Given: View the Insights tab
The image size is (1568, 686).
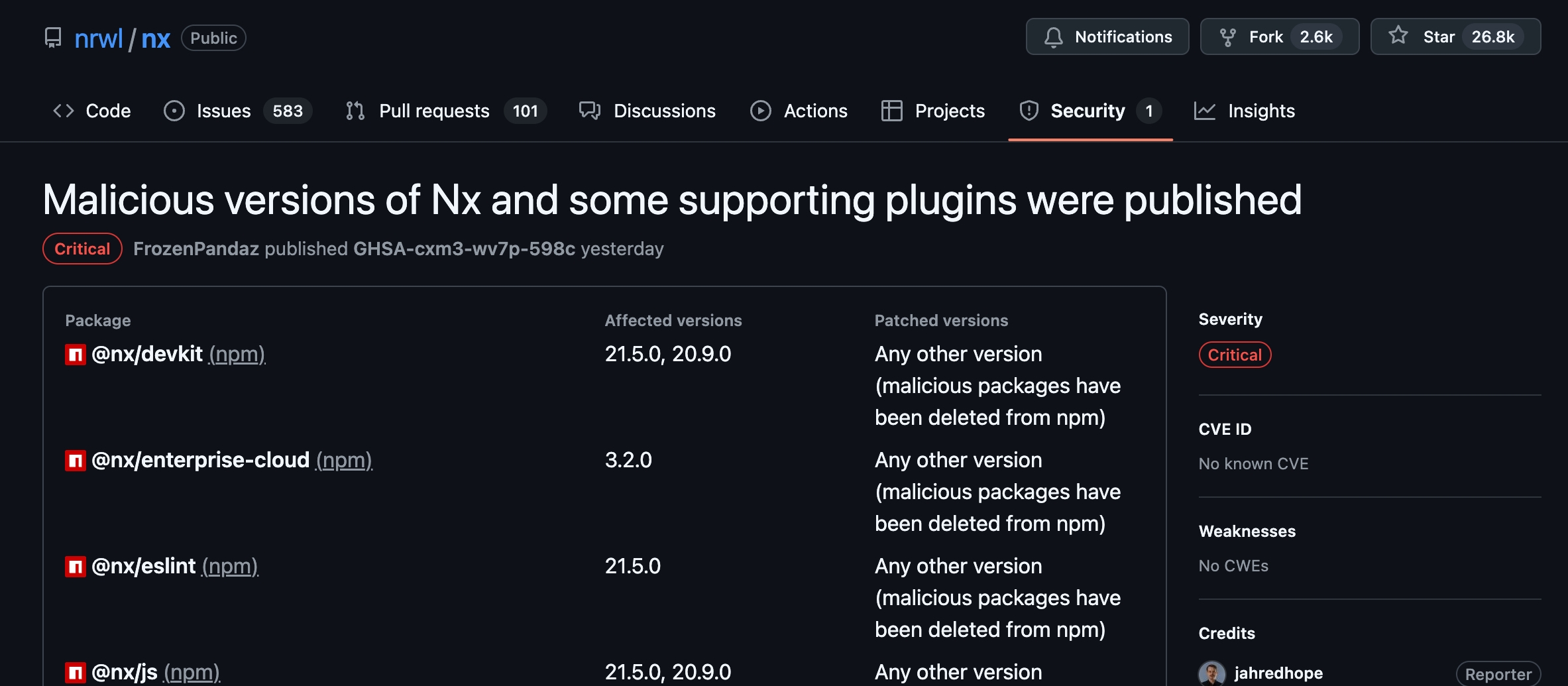Looking at the screenshot, I should 1260,111.
